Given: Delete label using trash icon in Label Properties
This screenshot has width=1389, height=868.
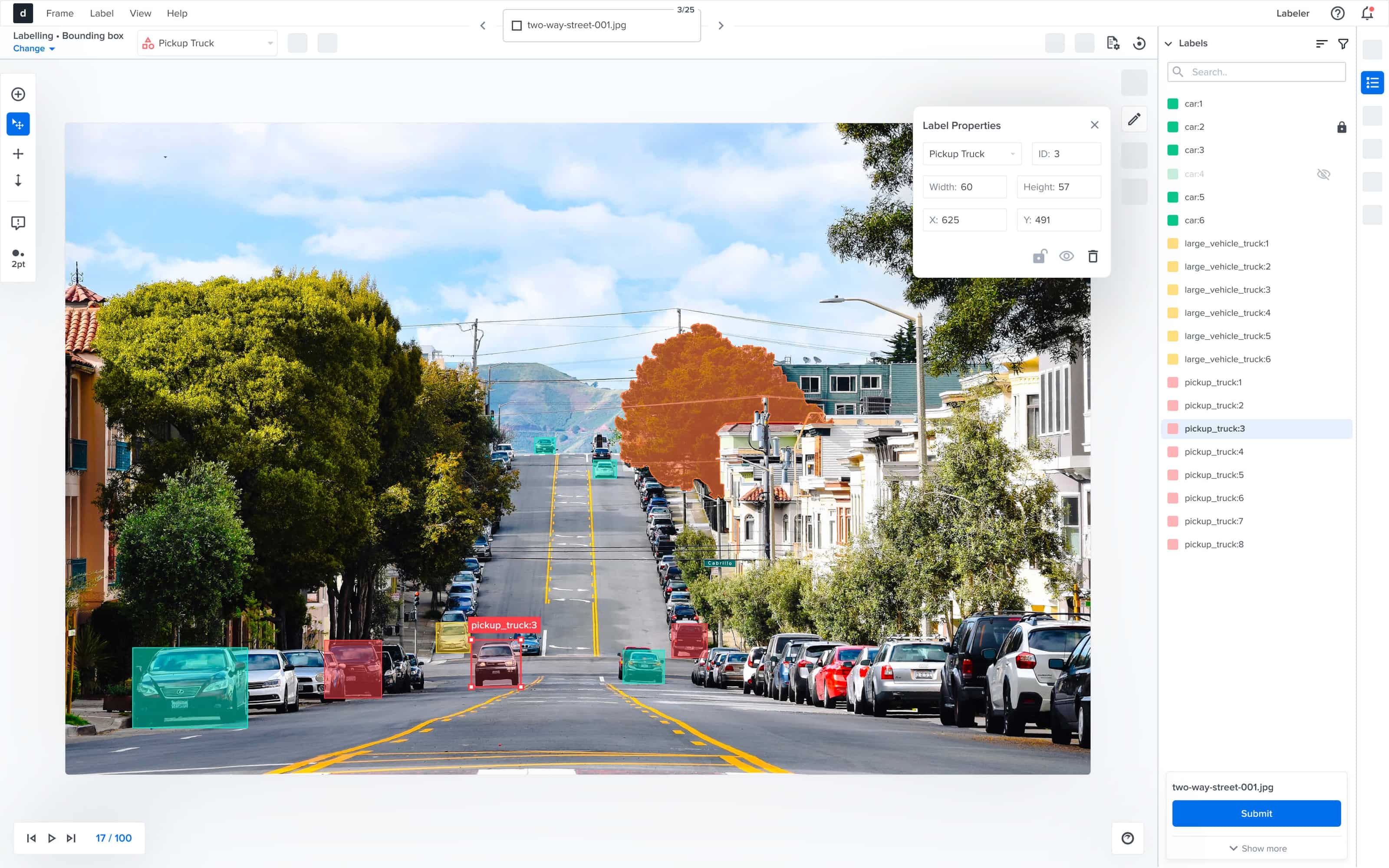Looking at the screenshot, I should tap(1093, 256).
